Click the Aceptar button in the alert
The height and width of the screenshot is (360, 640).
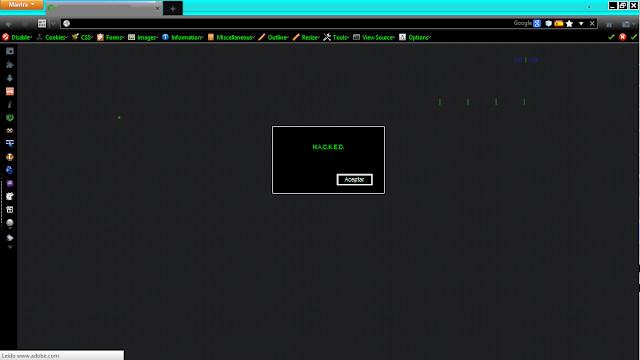354,180
